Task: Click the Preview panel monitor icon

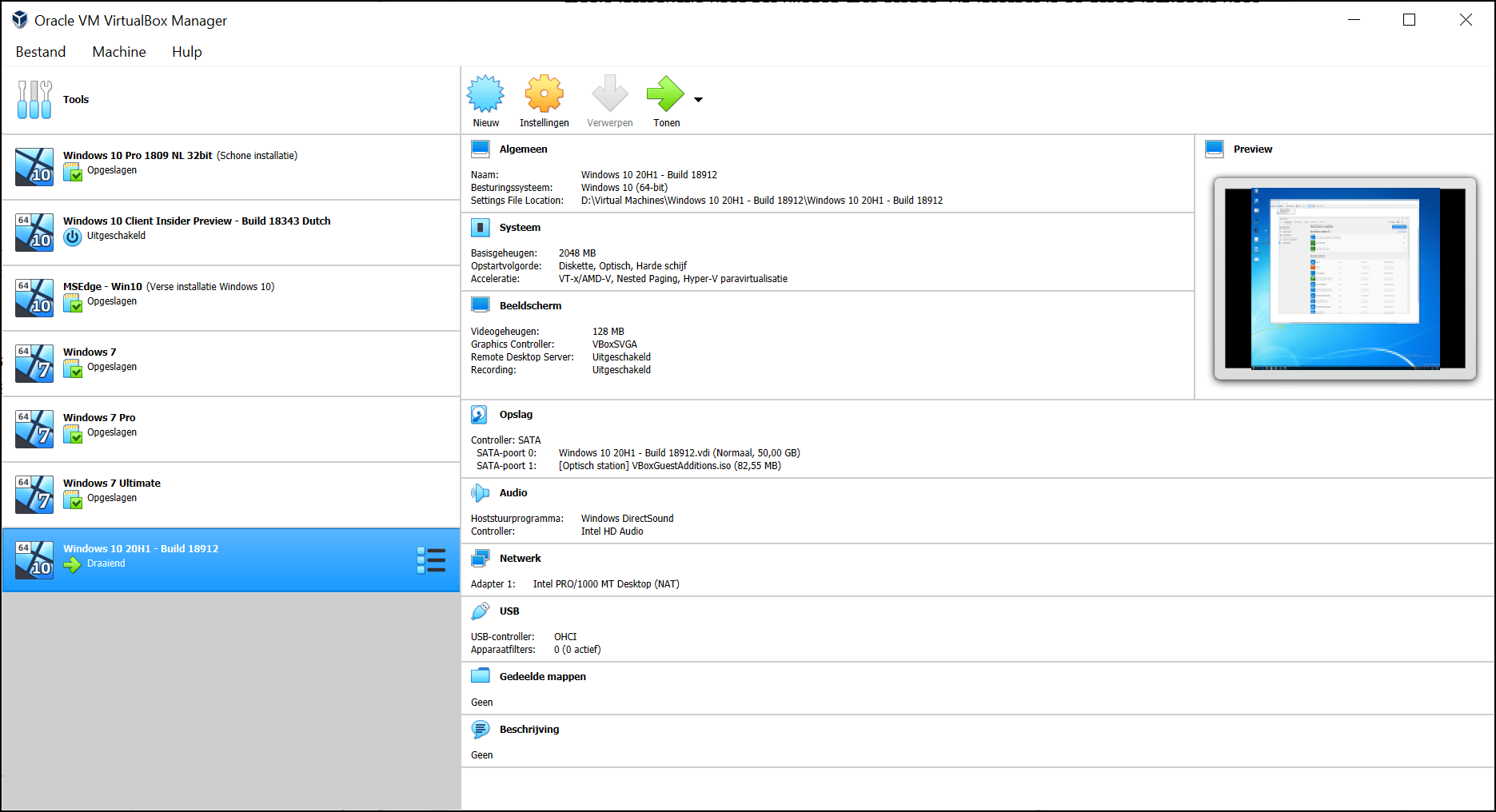Action: pos(1215,149)
